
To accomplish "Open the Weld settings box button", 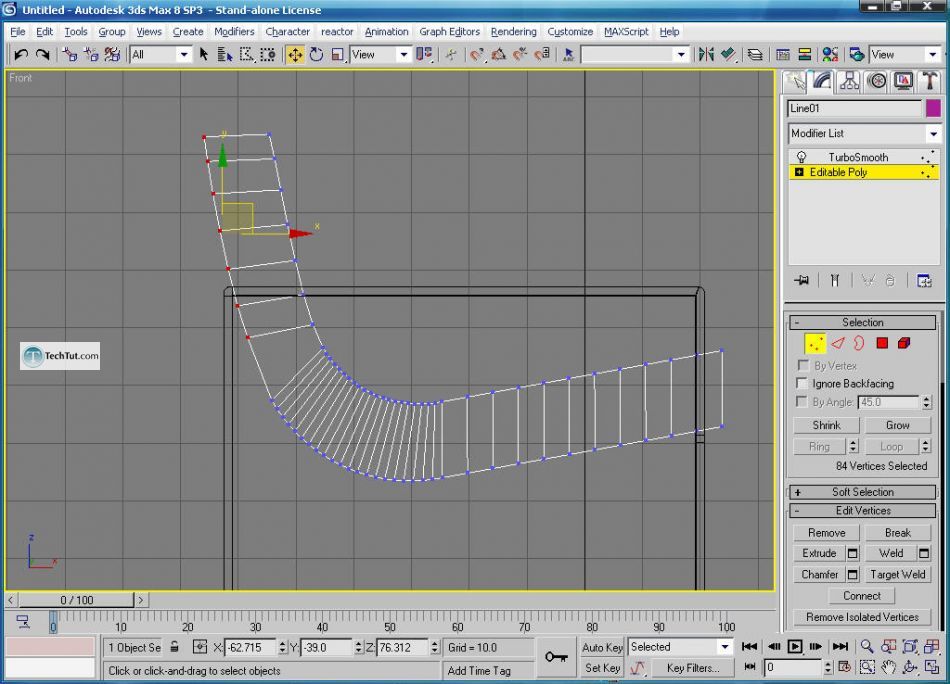I will [924, 553].
